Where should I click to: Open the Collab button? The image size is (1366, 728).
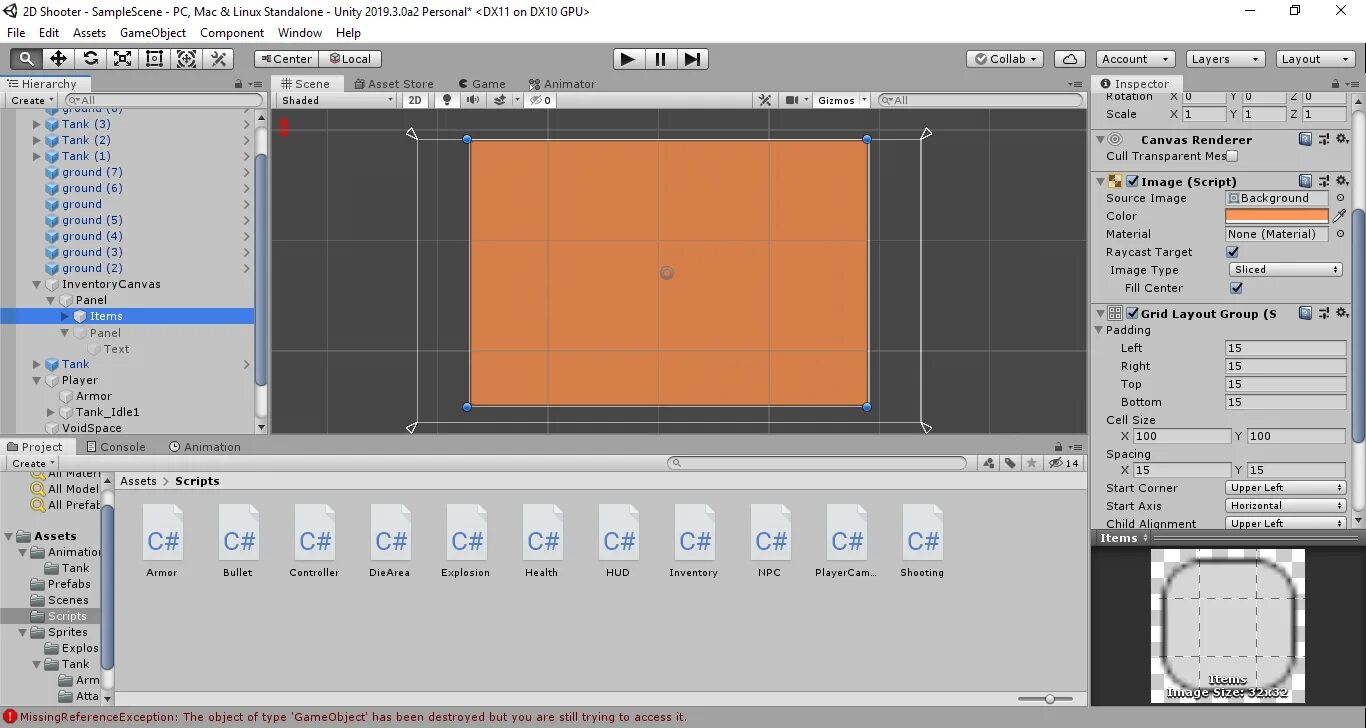click(1006, 59)
